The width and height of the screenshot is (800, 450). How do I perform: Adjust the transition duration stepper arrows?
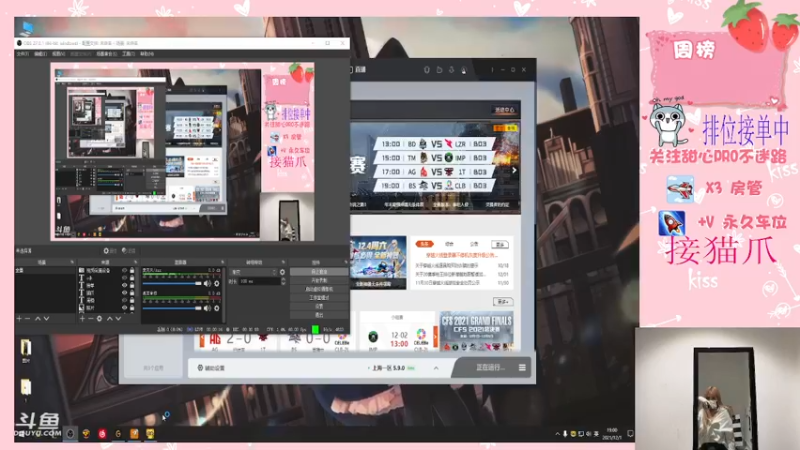point(283,281)
